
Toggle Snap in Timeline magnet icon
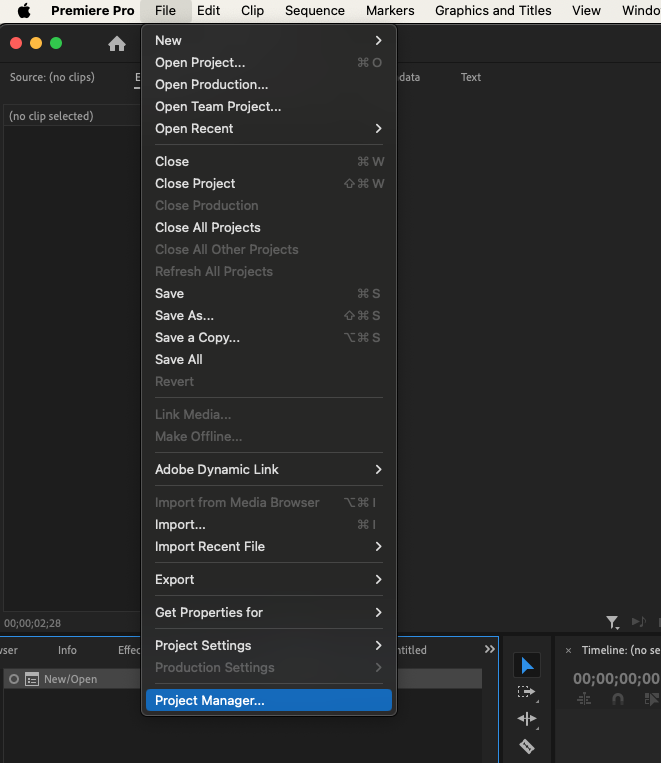(618, 699)
